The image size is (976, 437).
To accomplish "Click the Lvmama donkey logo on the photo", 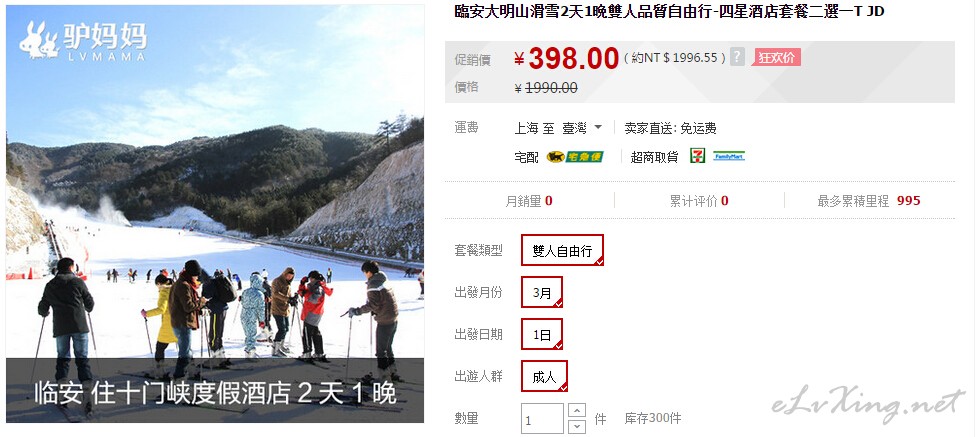I will click(x=83, y=41).
